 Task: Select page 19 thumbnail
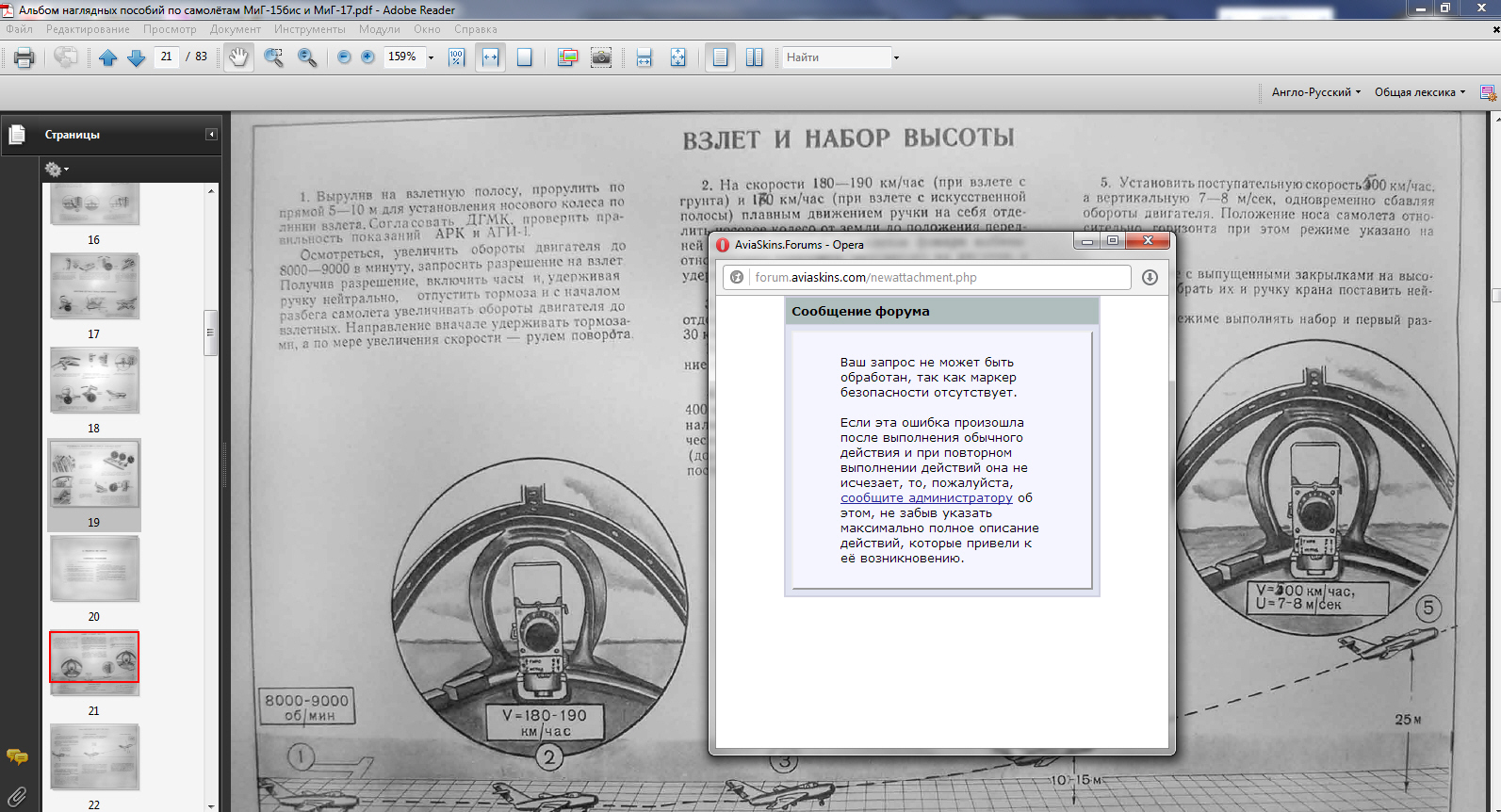(x=94, y=476)
